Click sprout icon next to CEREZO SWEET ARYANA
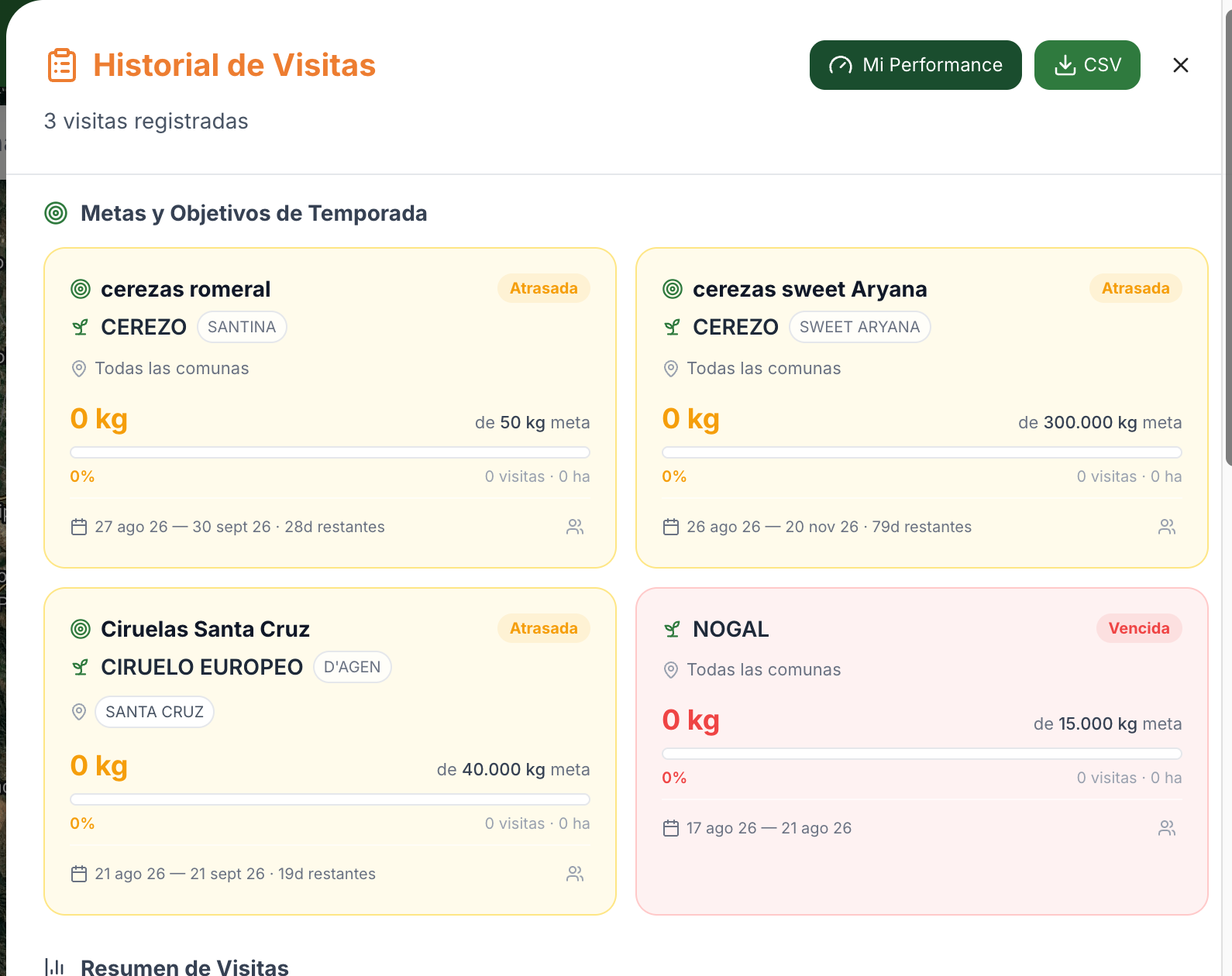 tap(672, 327)
